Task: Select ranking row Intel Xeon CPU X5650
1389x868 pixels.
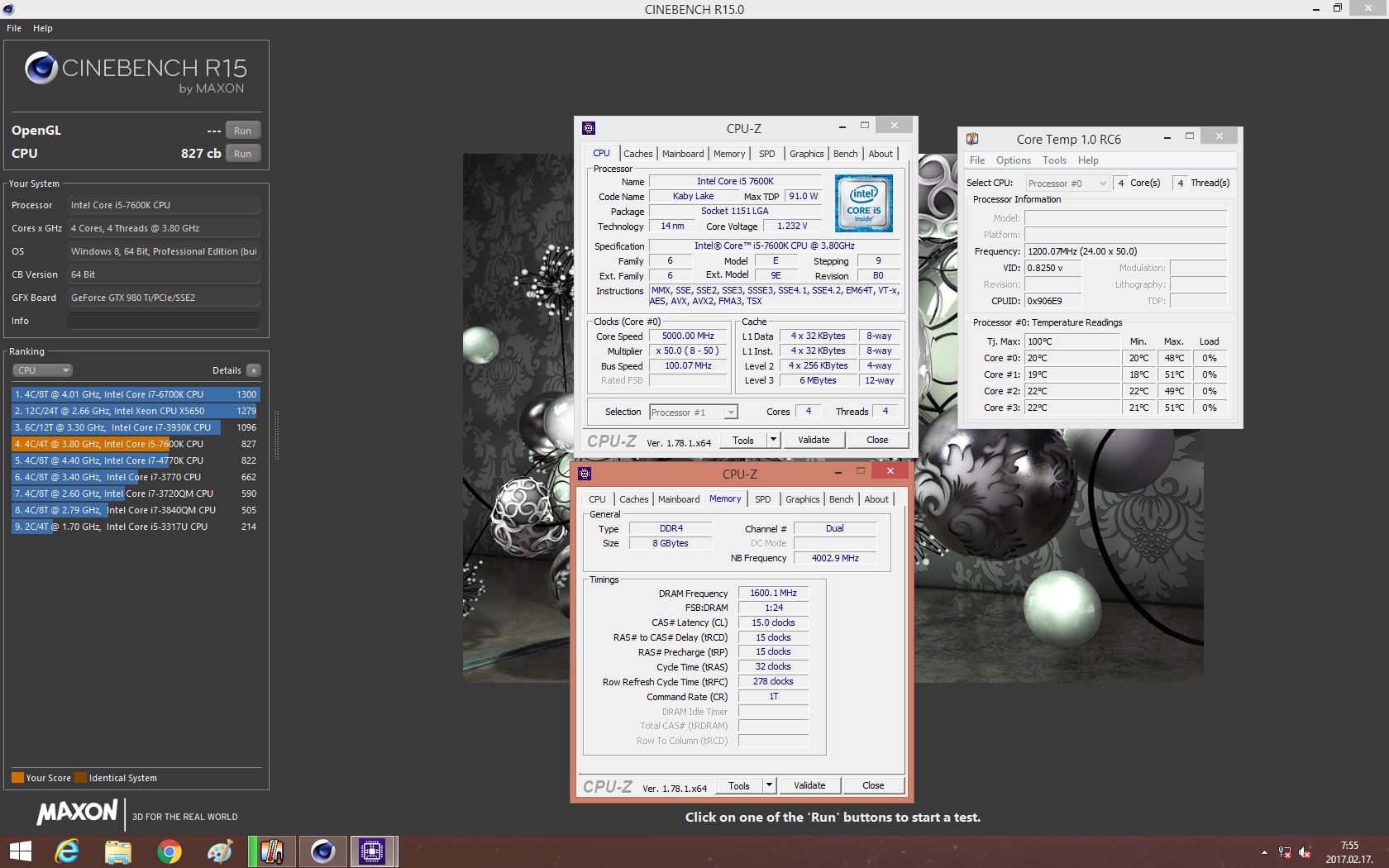Action: [136, 411]
